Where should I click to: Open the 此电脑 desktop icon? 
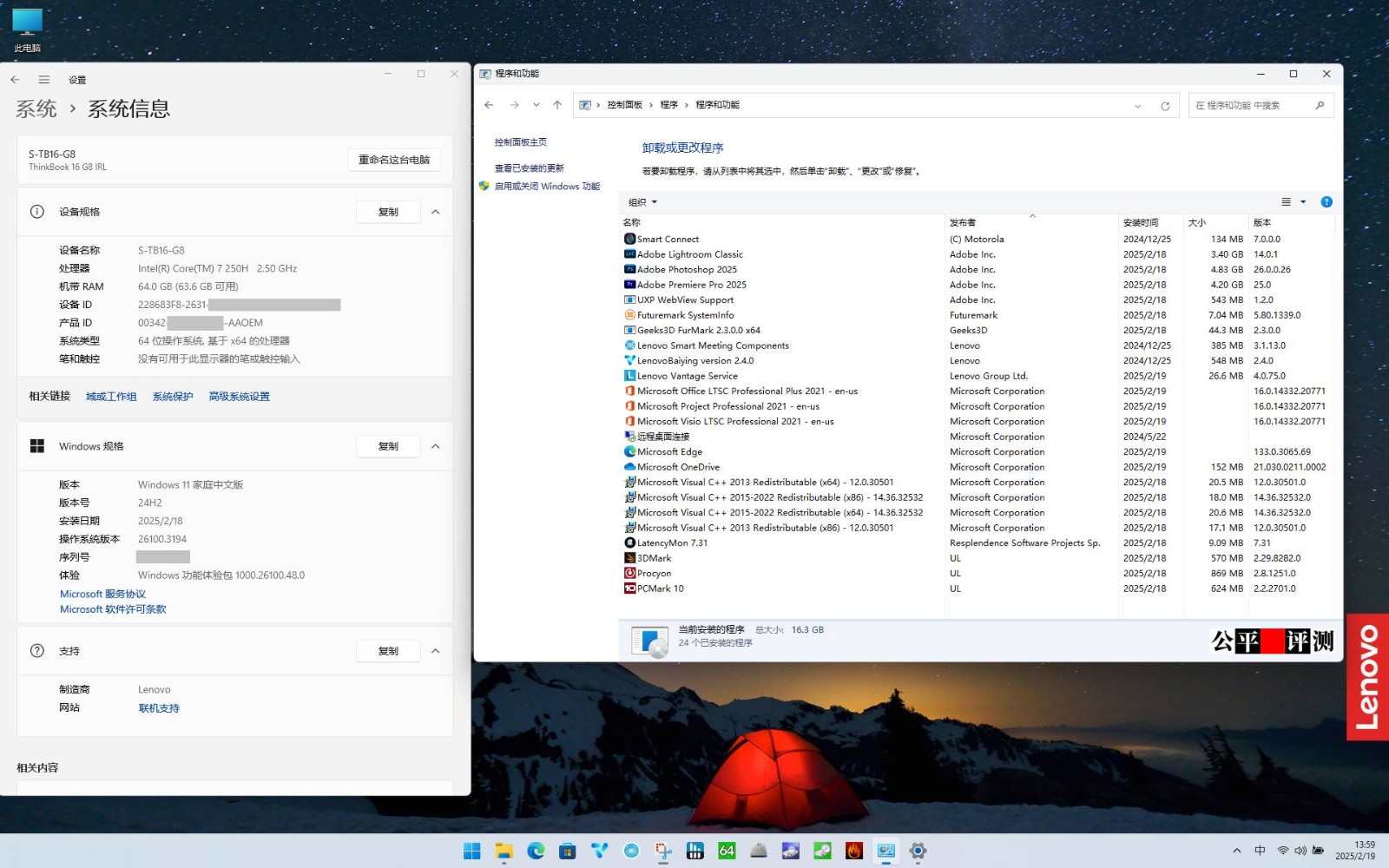[x=27, y=30]
